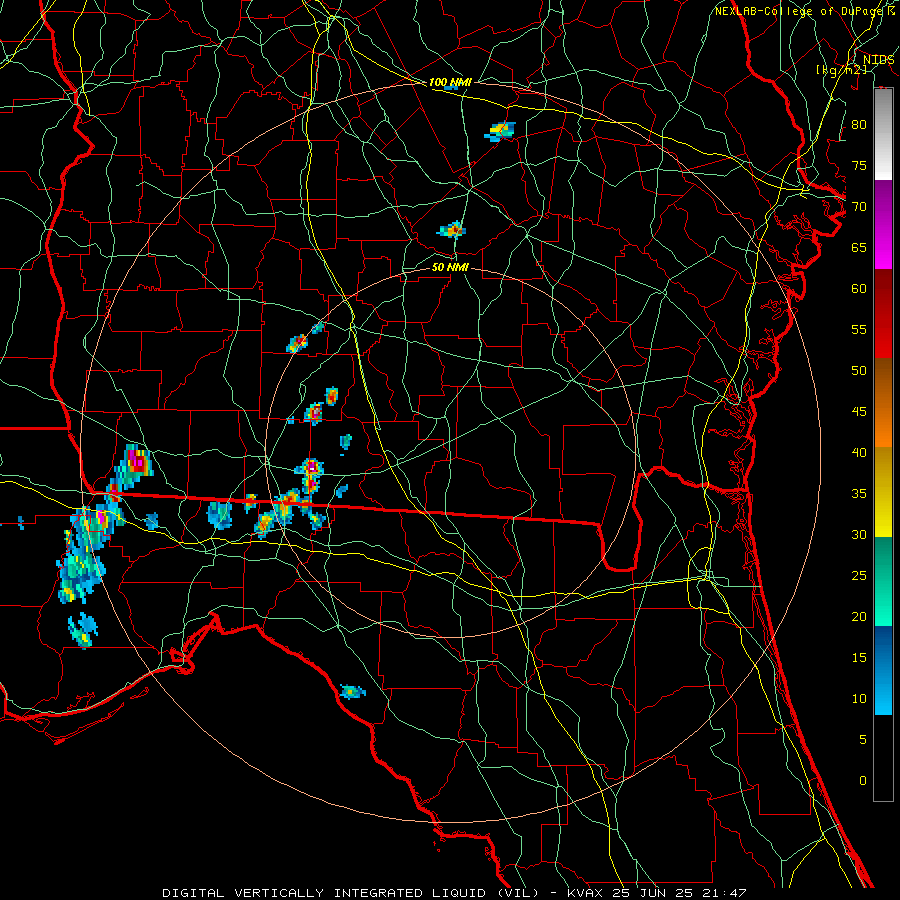Click the 50 value on the scale
900x900 pixels.
pyautogui.click(x=859, y=371)
